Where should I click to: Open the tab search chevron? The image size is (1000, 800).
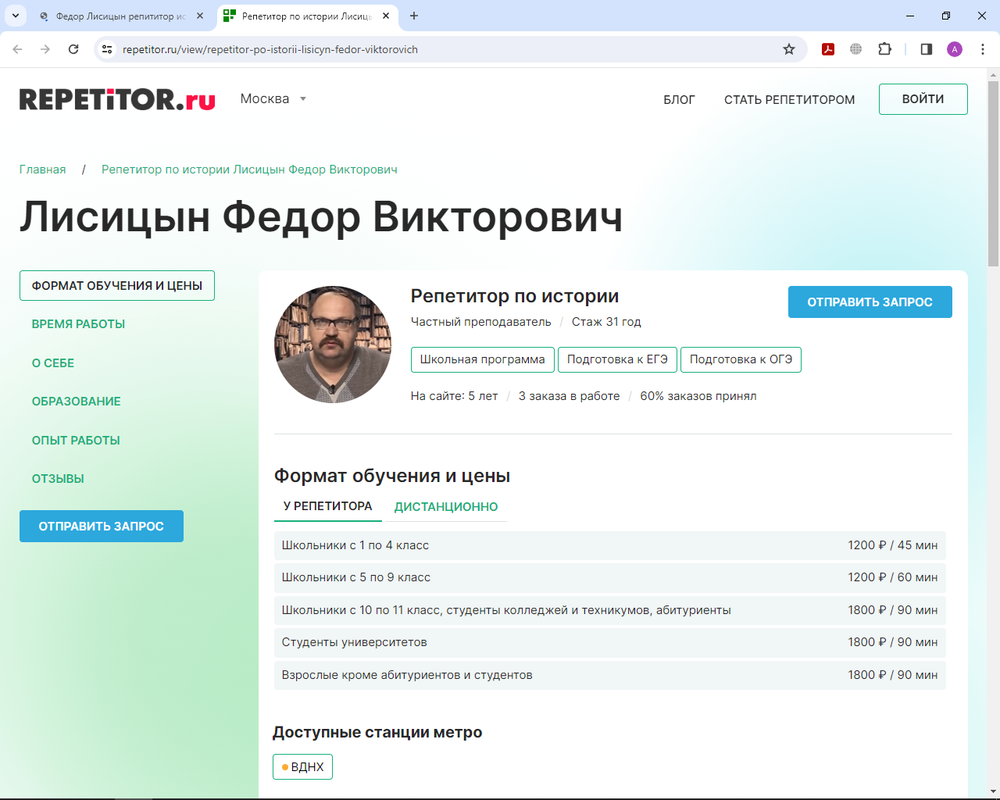point(15,16)
